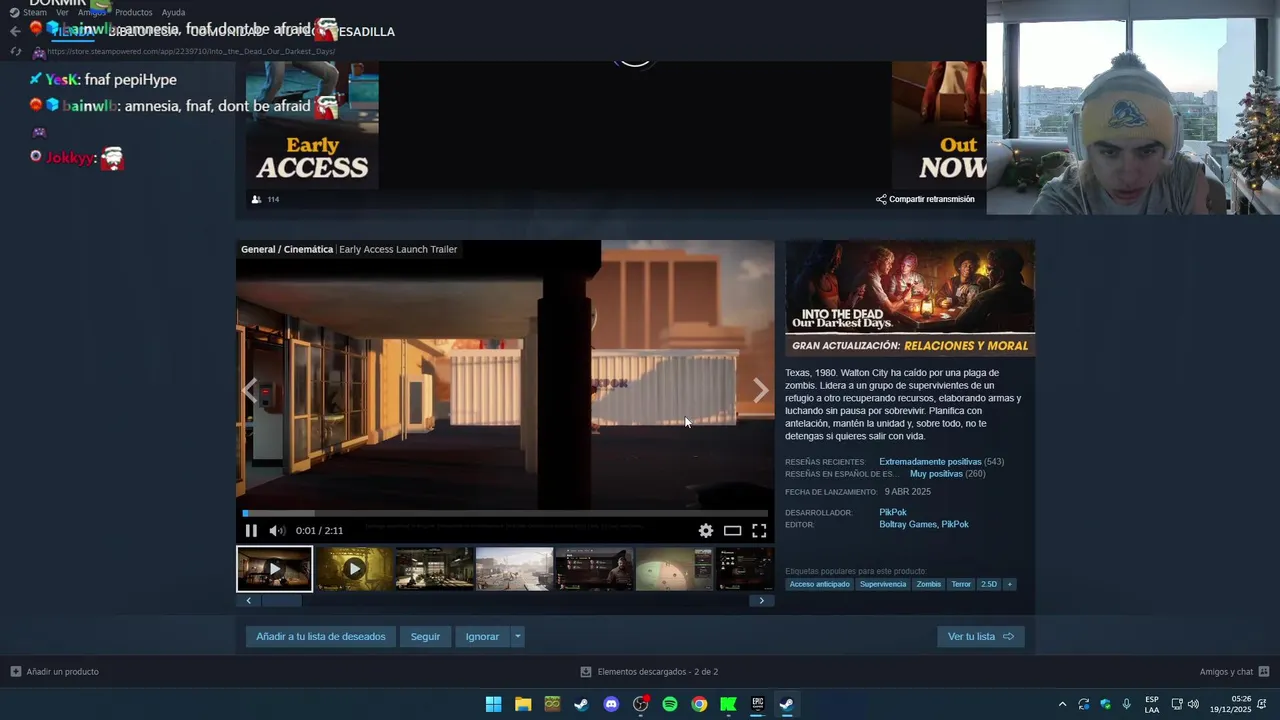Reload the store page with refresh icon

15,51
